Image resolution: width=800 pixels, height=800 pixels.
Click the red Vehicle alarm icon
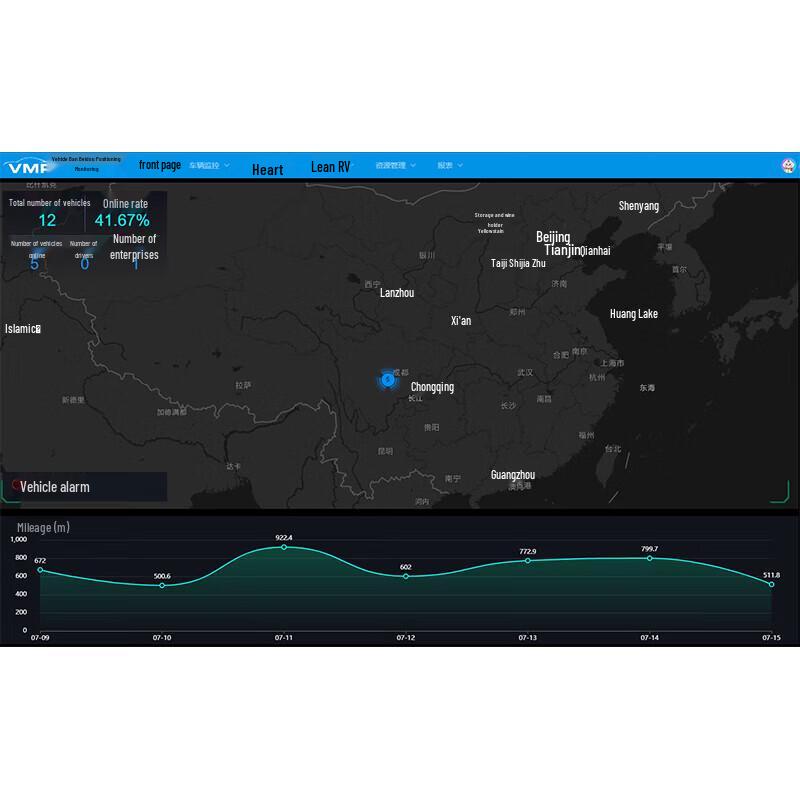(x=16, y=484)
